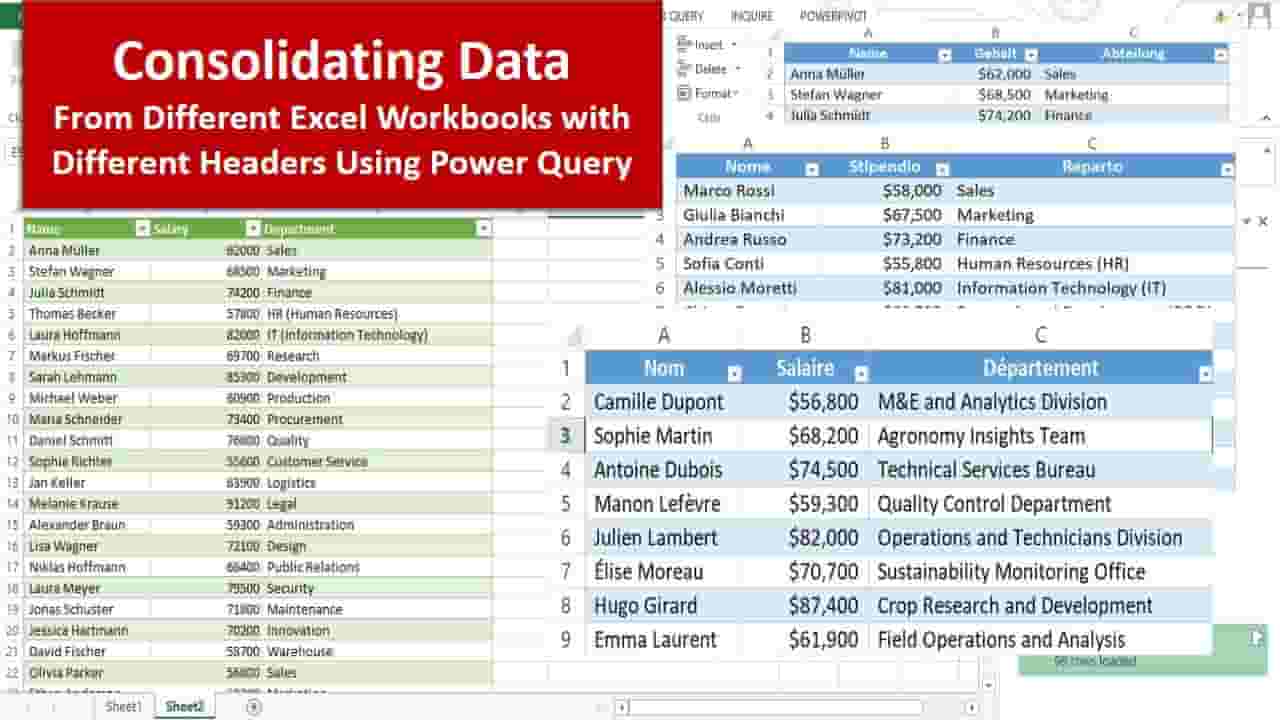Open the Salary column filter dropdown
Viewport: 1280px width, 720px height.
pos(253,229)
